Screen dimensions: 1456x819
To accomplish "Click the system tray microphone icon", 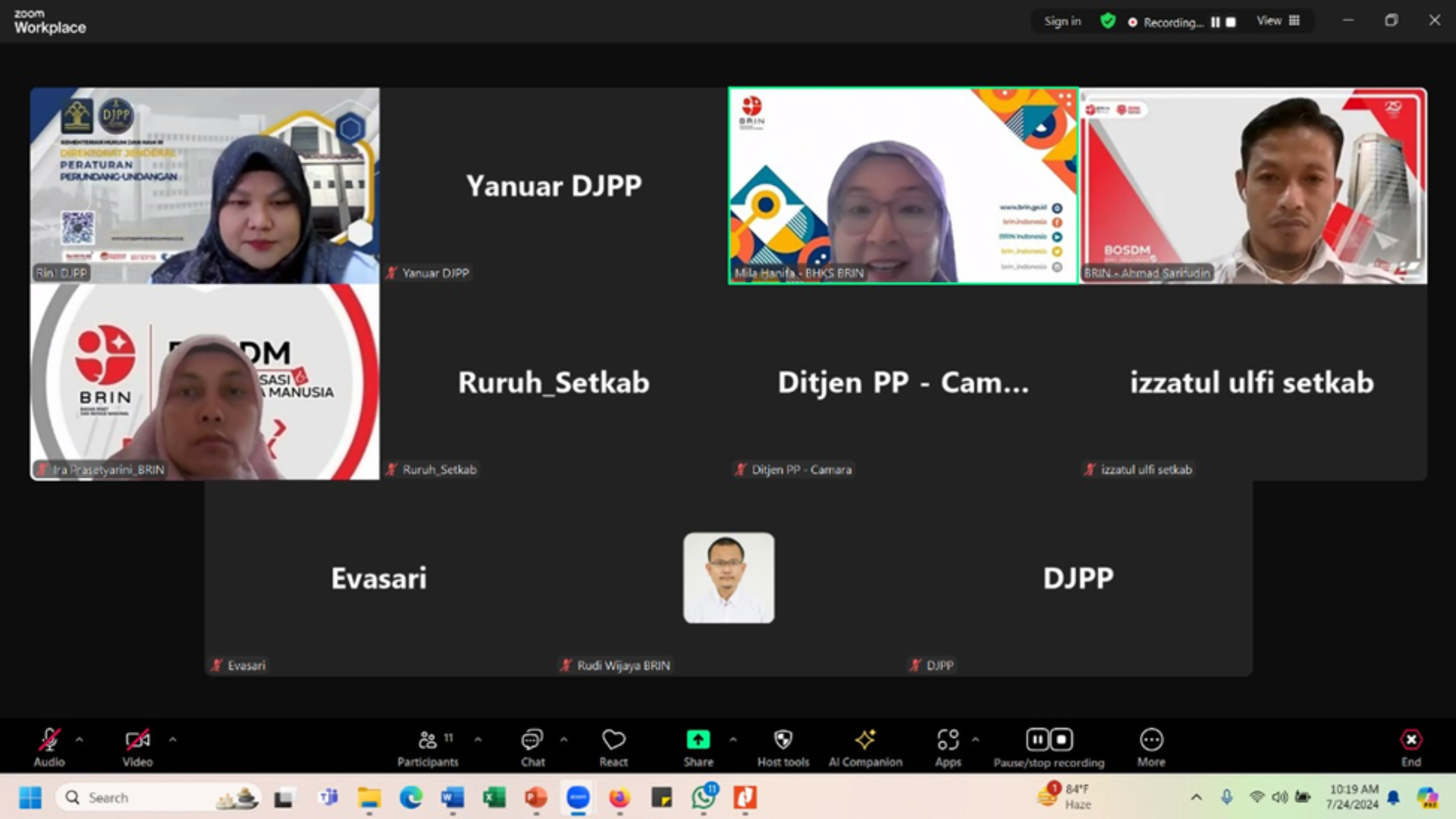I will tap(1226, 797).
